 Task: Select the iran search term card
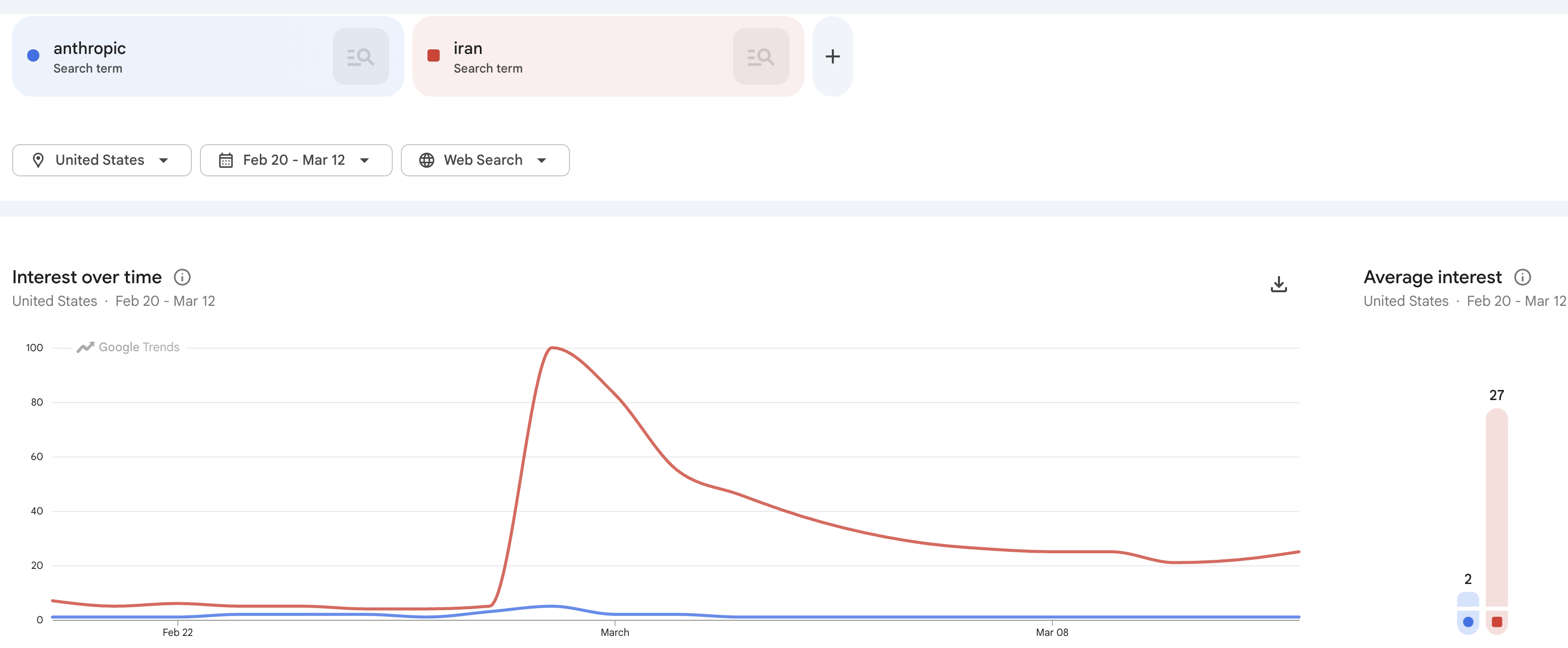coord(608,56)
